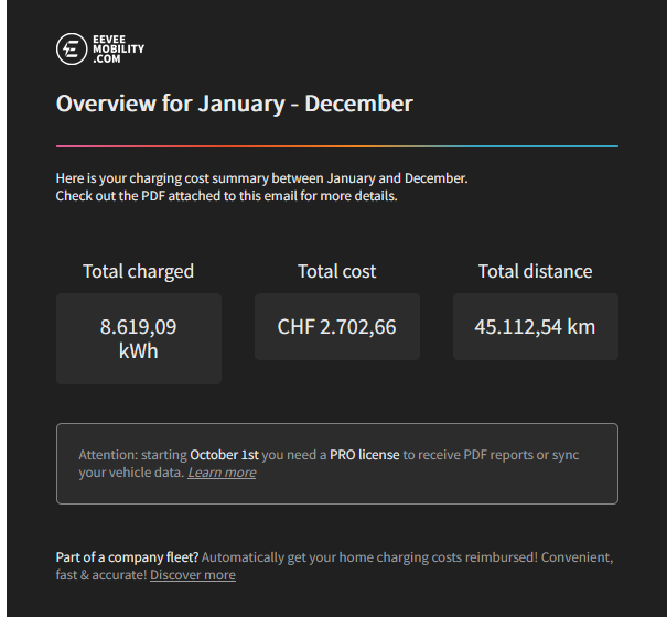Click the EEVEE MOBILITY .COM logo text
Screen dimensions: 670x618
[x=118, y=49]
